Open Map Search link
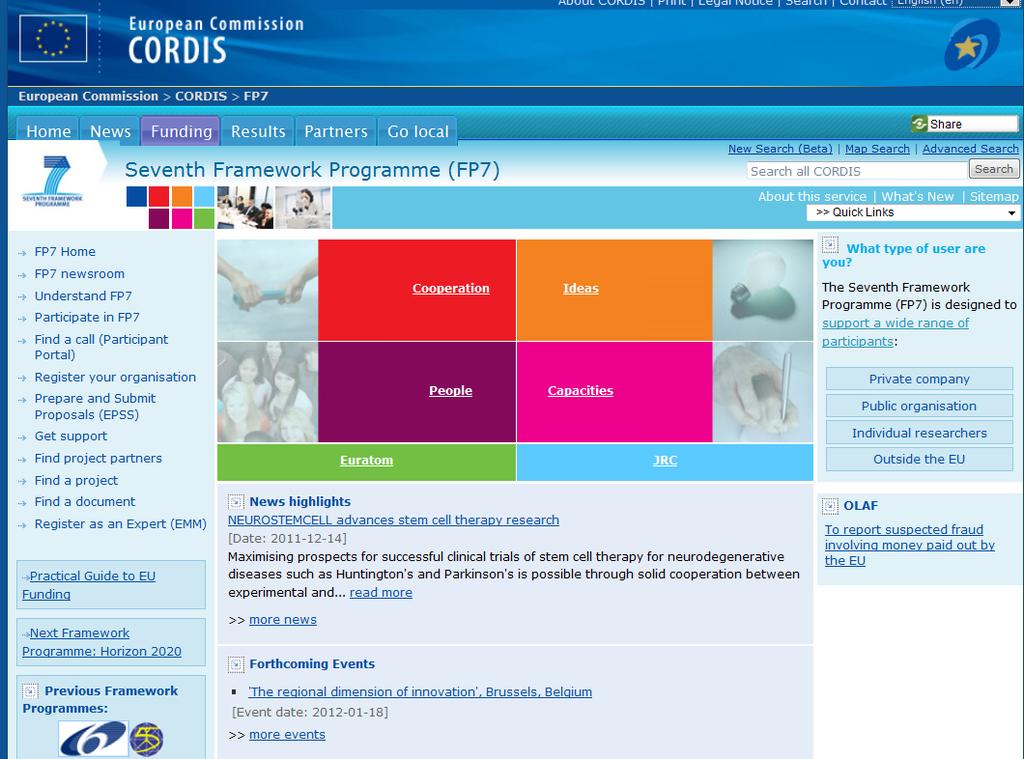The height and width of the screenshot is (759, 1024). point(877,149)
